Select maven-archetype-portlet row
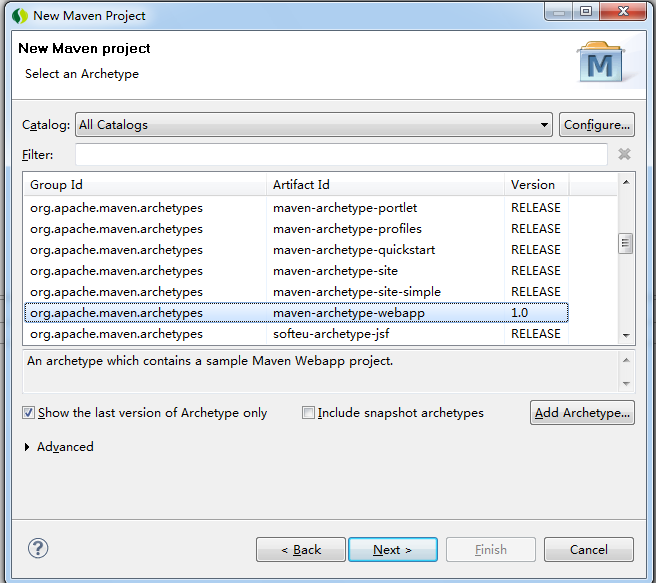656x583 pixels. [296, 208]
